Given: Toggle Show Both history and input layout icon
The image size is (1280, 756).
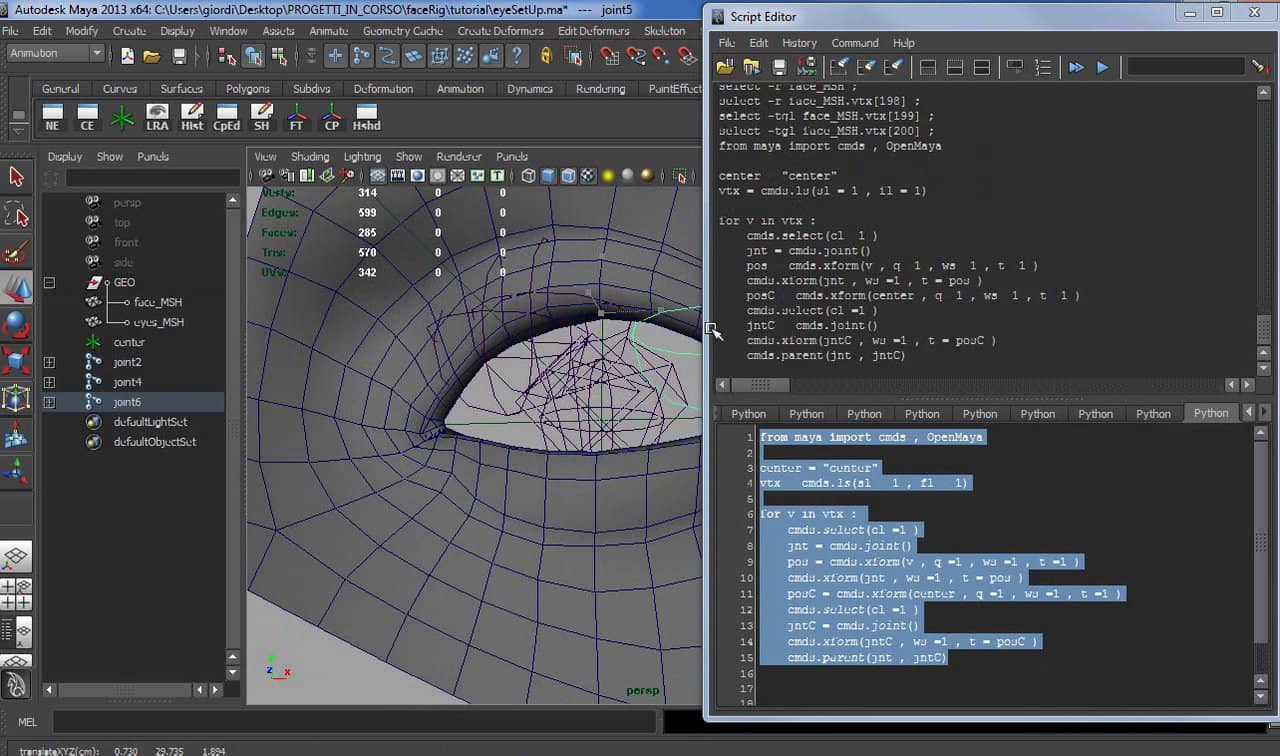Looking at the screenshot, I should (981, 67).
